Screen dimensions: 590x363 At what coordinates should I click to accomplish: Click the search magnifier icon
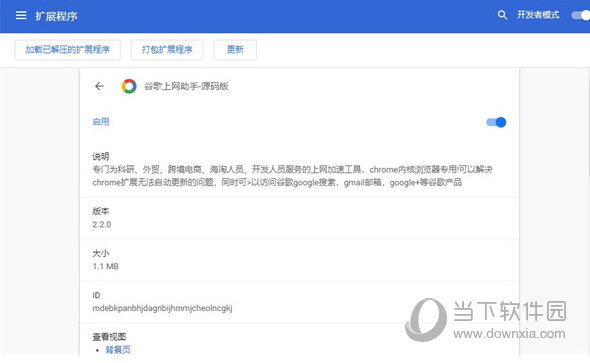[502, 15]
